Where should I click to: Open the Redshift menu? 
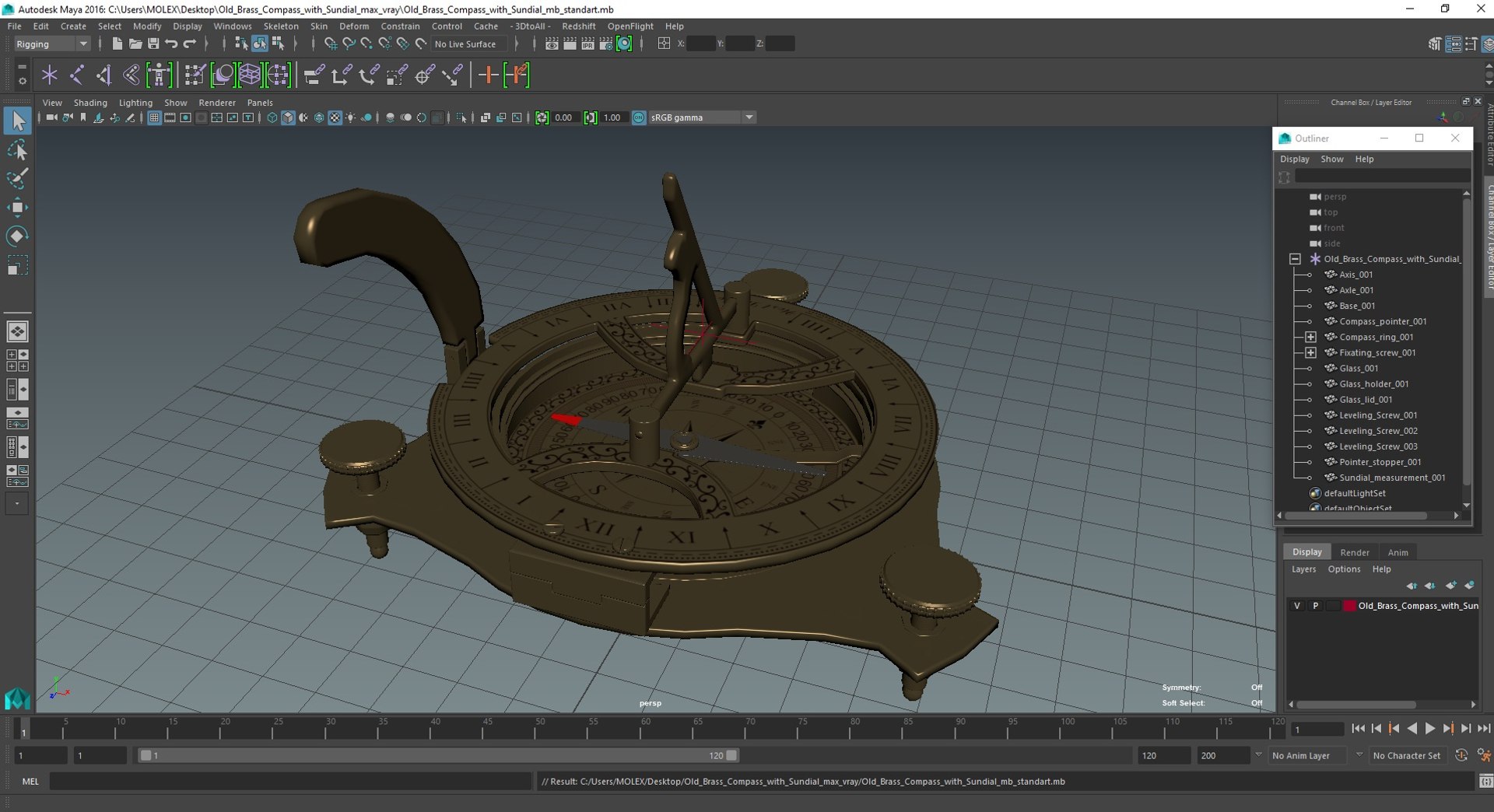(x=578, y=26)
